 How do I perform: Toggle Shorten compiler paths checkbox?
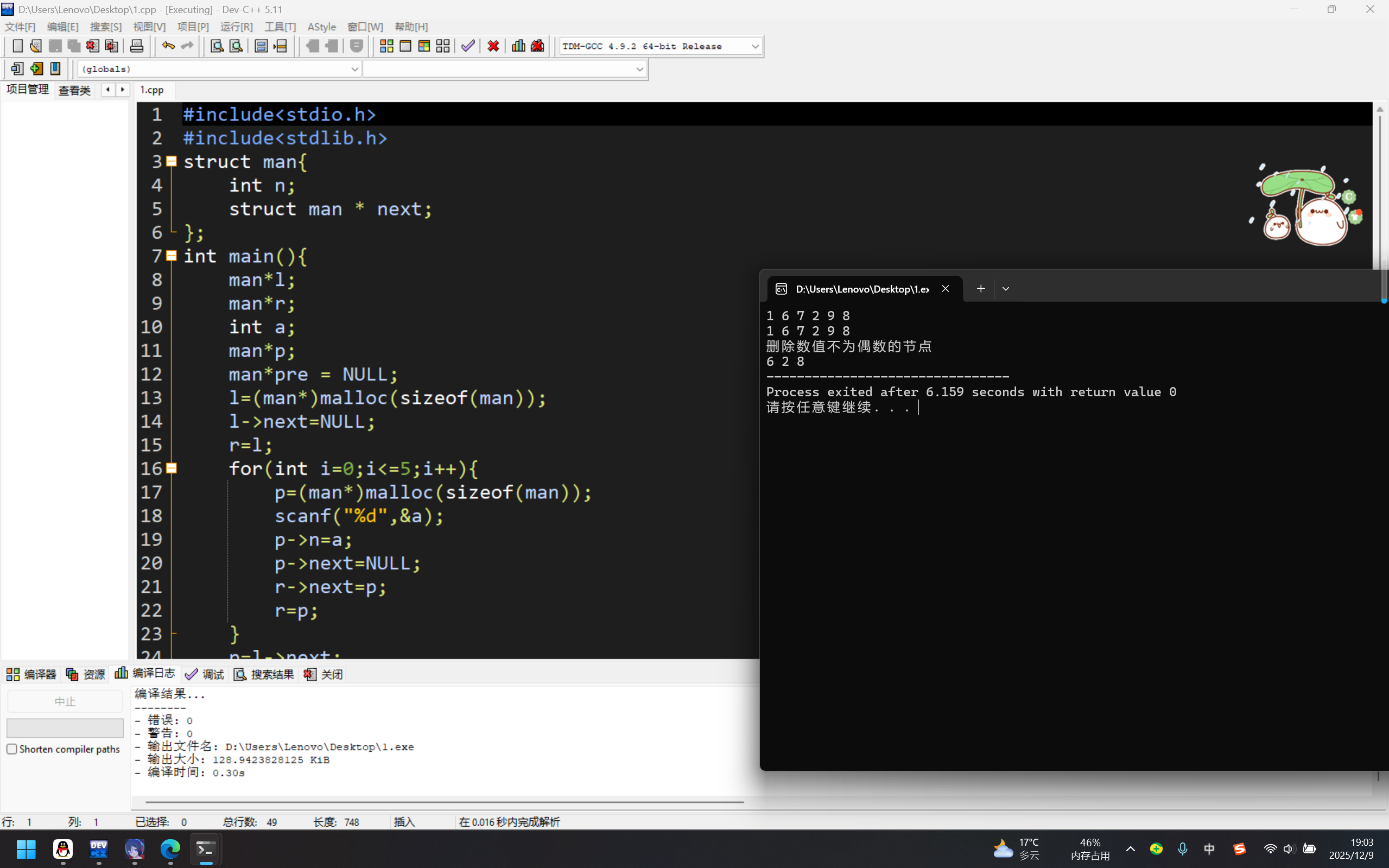point(12,749)
